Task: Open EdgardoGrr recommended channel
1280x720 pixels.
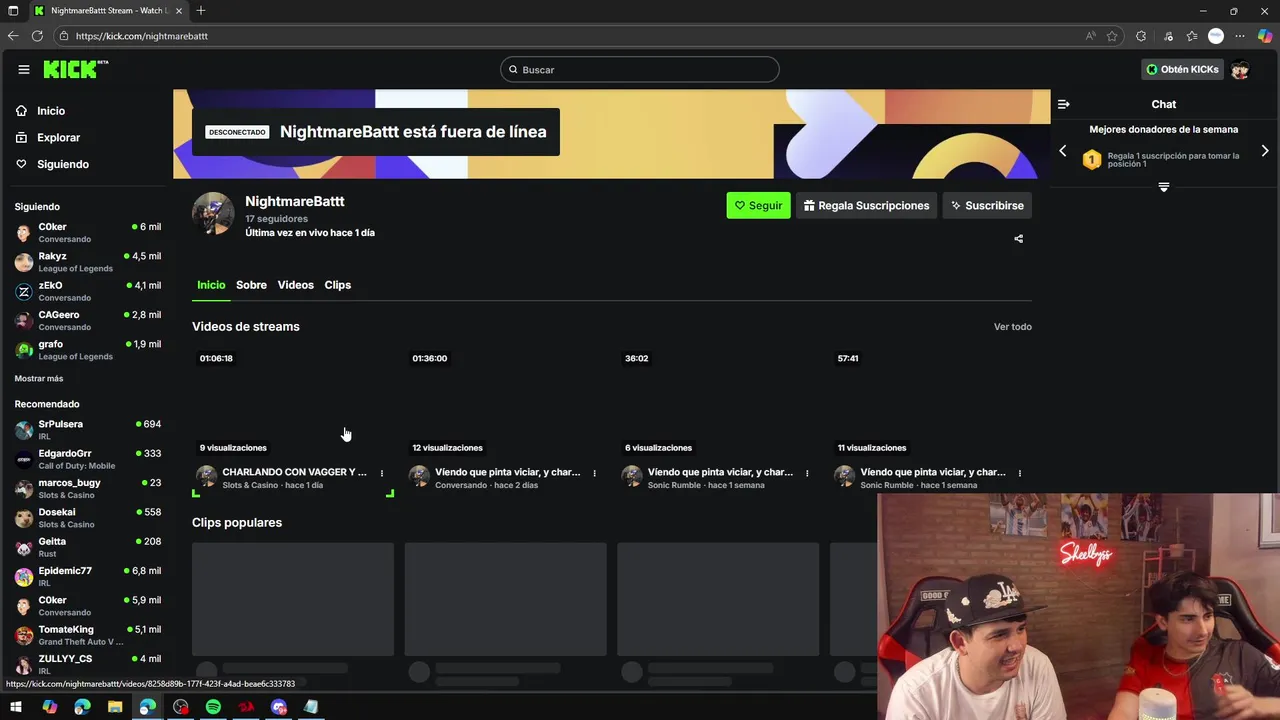Action: (x=88, y=459)
